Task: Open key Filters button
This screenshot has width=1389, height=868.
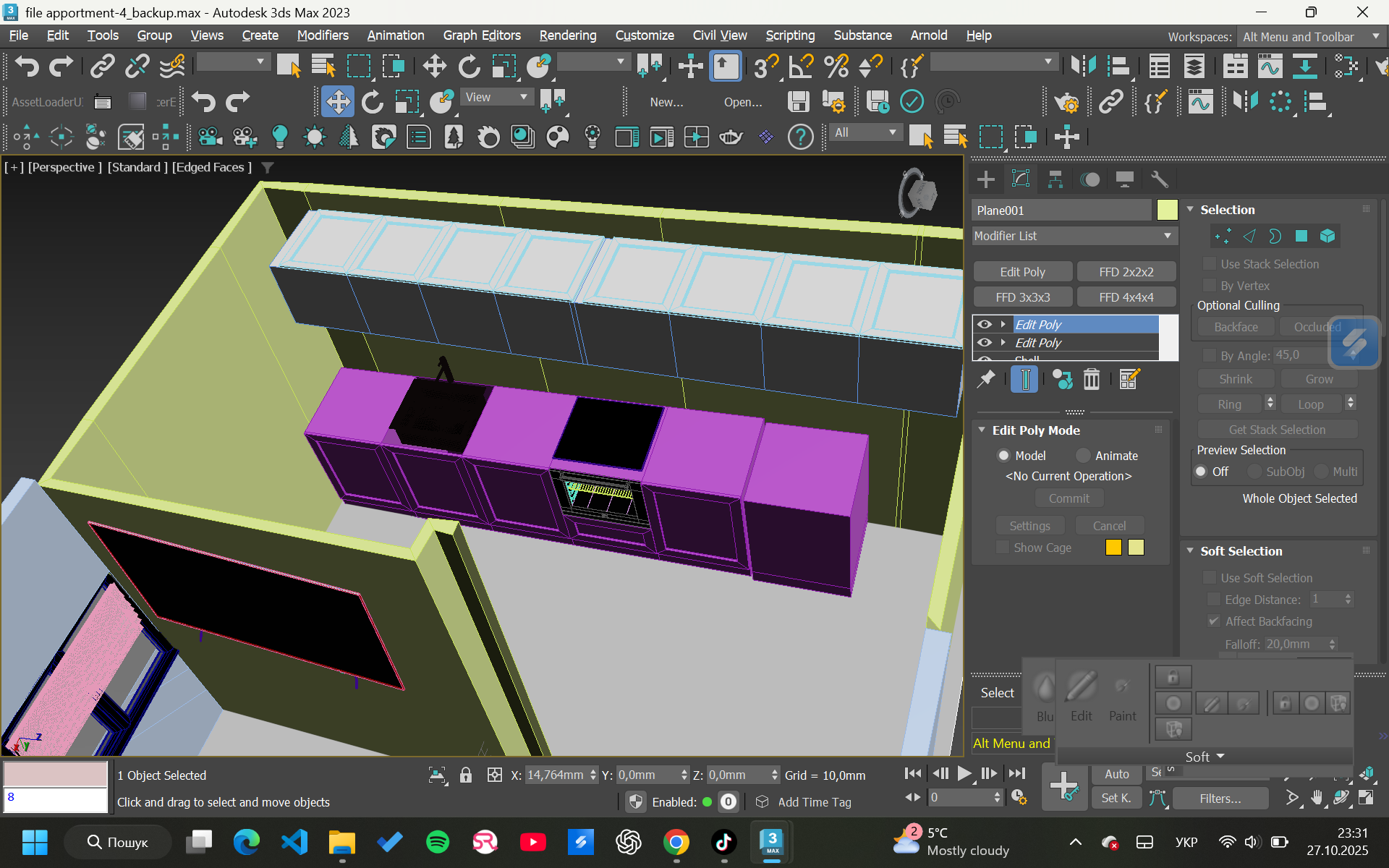Action: pyautogui.click(x=1220, y=799)
